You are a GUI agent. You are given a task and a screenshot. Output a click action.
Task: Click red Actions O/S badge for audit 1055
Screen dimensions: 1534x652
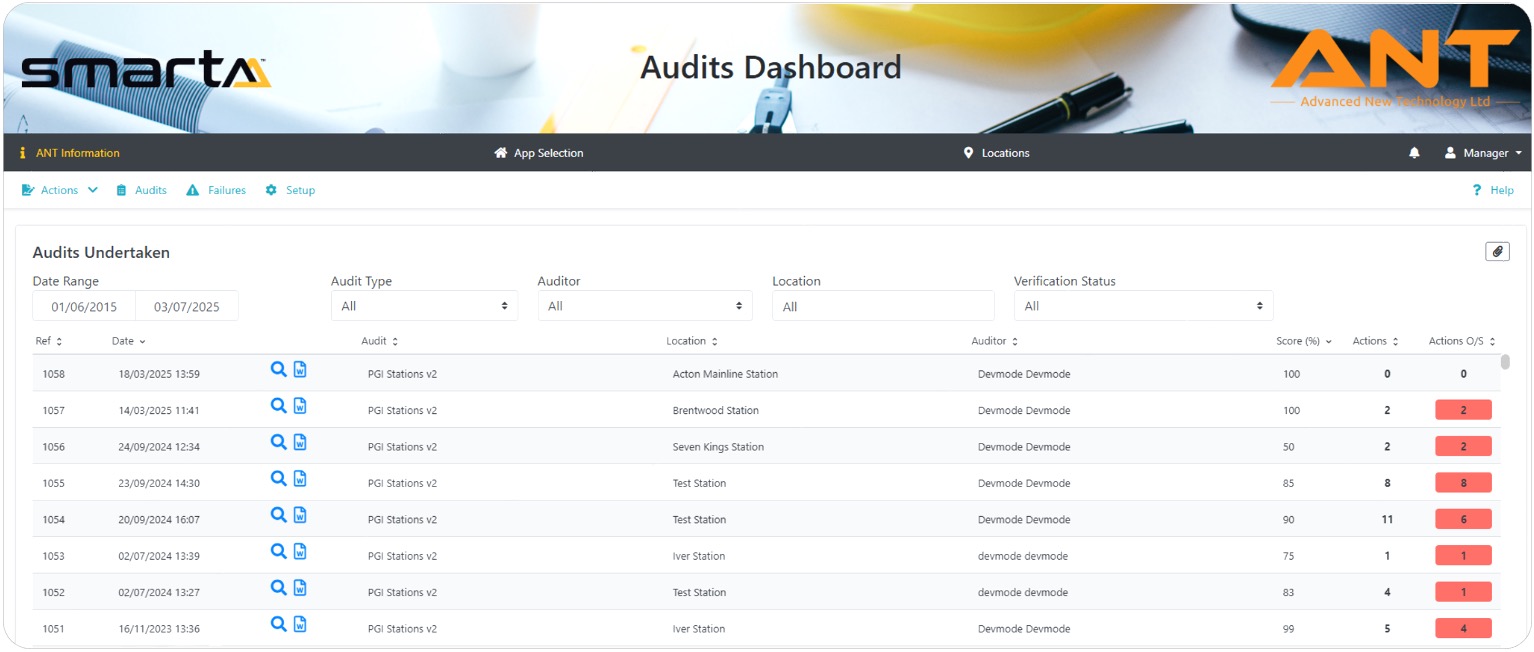coord(1462,483)
